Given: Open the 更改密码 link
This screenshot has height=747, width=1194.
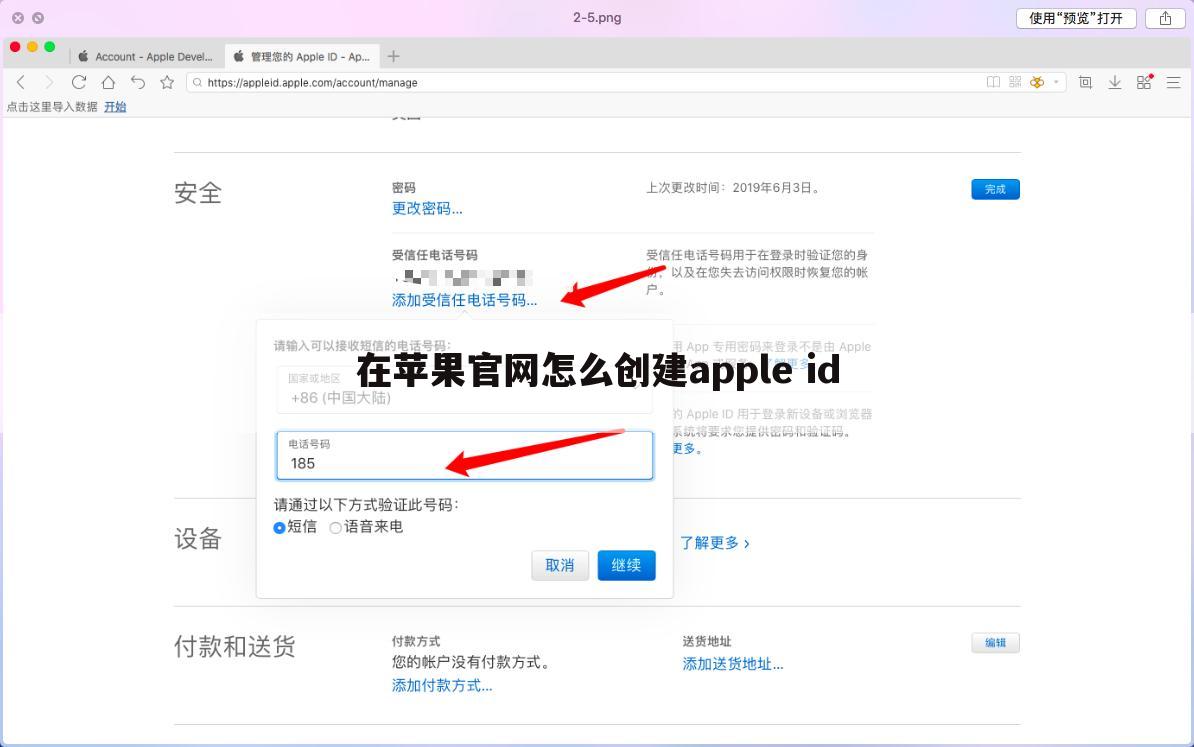Looking at the screenshot, I should [x=427, y=208].
